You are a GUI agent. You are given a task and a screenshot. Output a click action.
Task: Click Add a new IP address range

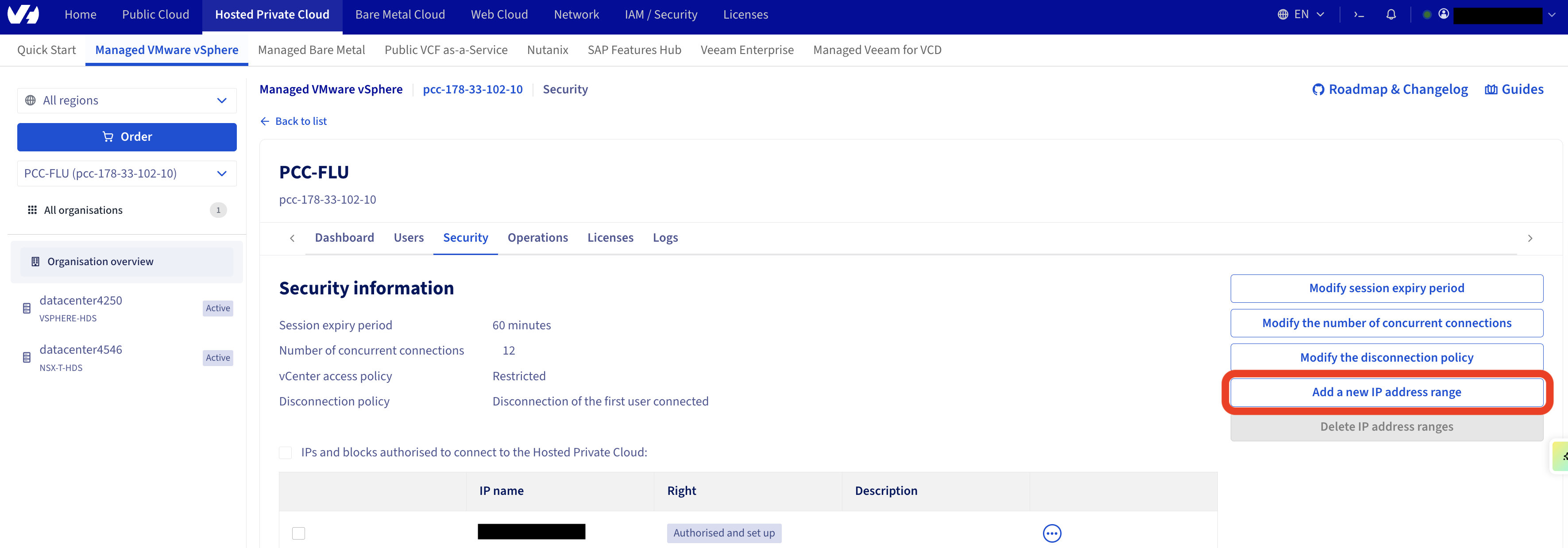1386,393
